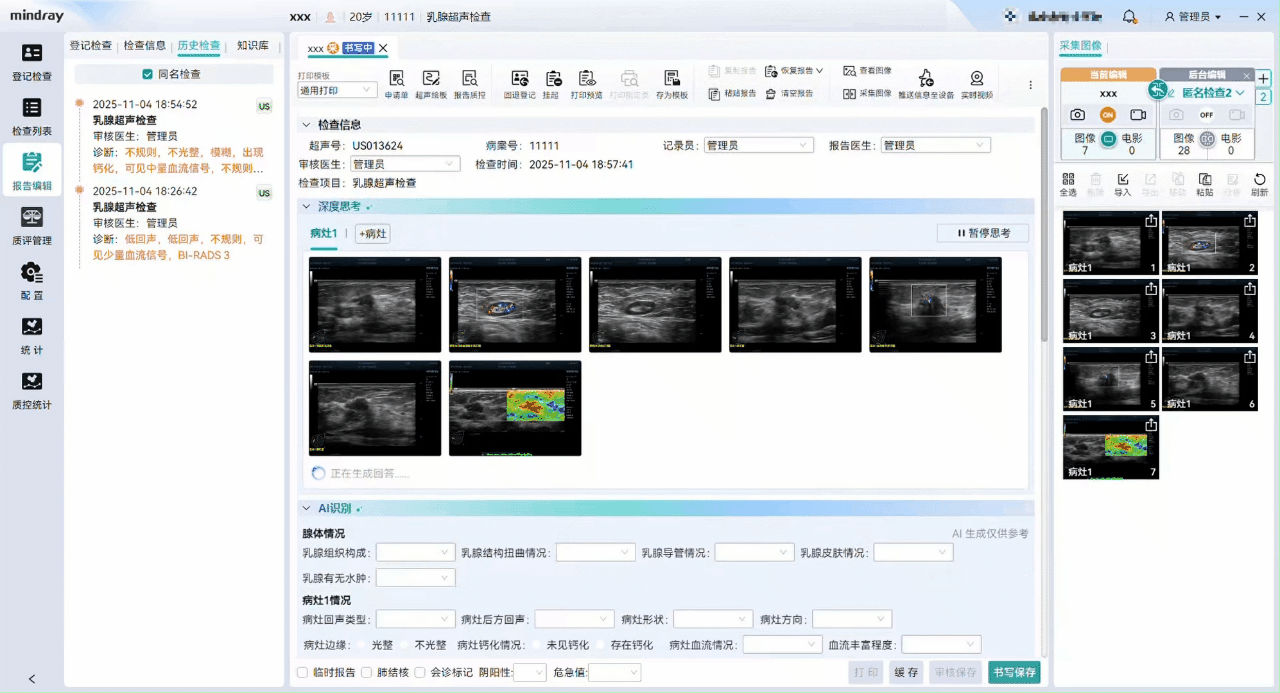The height and width of the screenshot is (693, 1280).
Task: Click the 超声绘板 drawing board icon
Action: [x=431, y=81]
